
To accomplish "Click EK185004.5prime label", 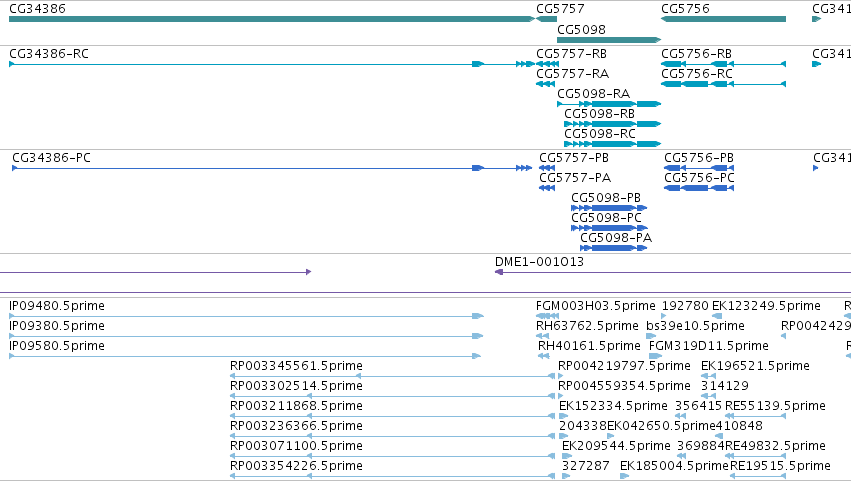I will pos(674,467).
